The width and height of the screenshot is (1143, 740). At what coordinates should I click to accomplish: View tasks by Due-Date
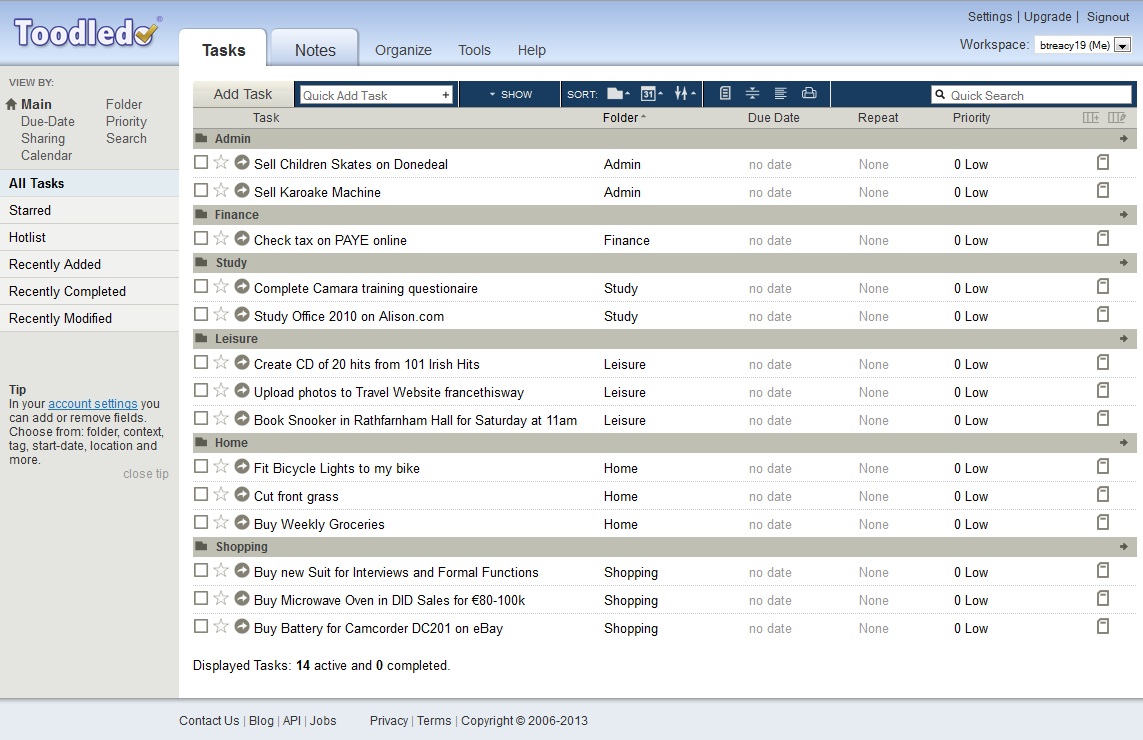(47, 121)
